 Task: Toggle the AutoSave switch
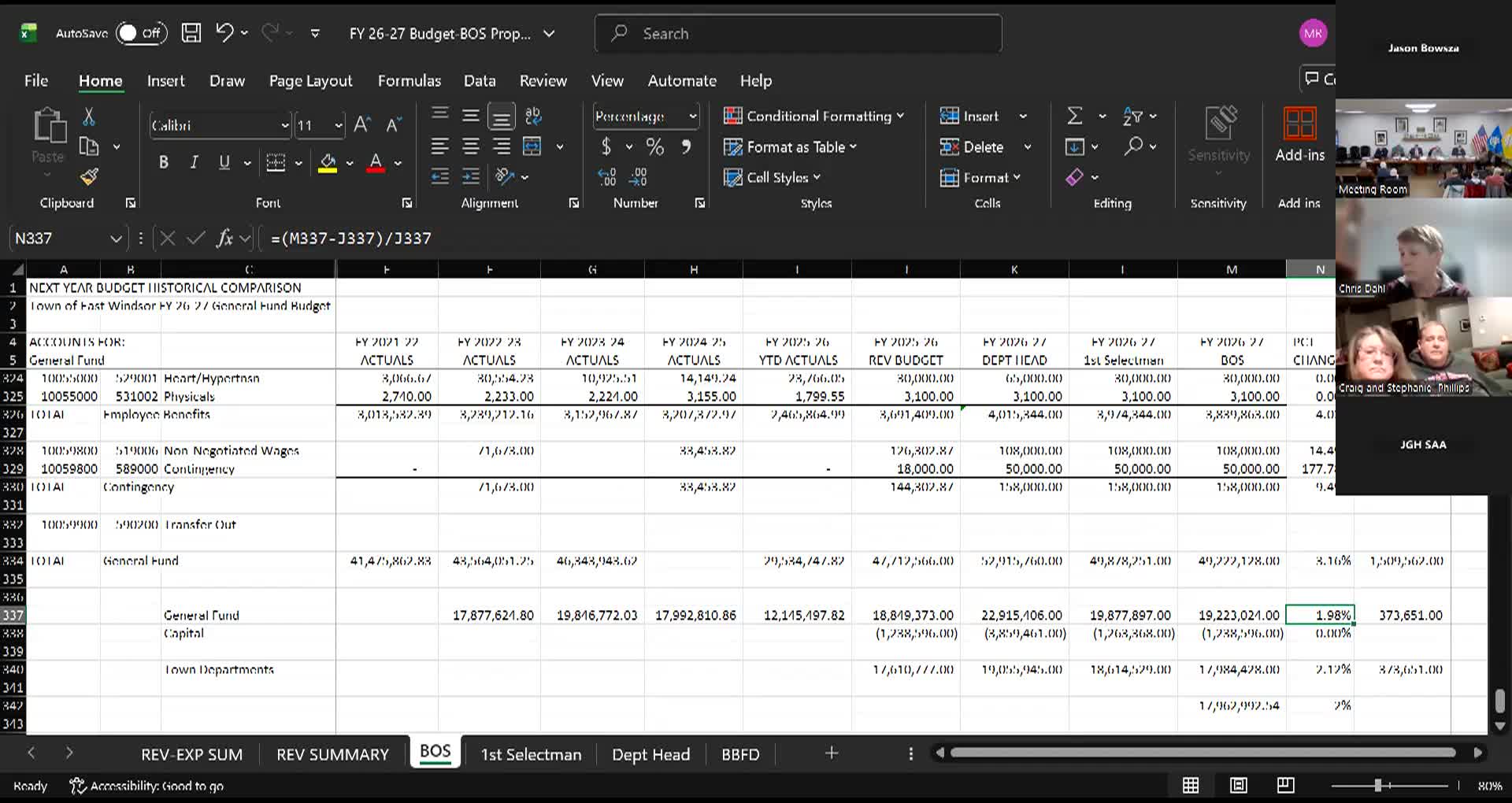click(142, 33)
